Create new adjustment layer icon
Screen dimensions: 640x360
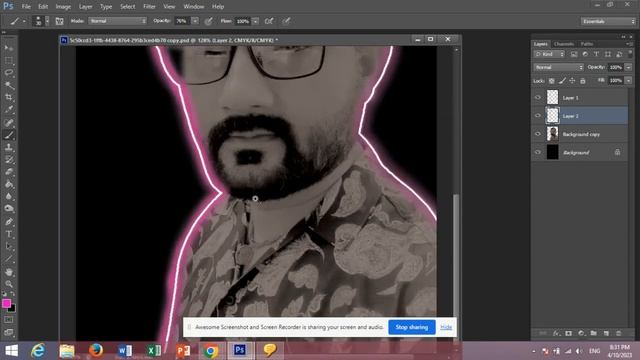click(x=581, y=333)
